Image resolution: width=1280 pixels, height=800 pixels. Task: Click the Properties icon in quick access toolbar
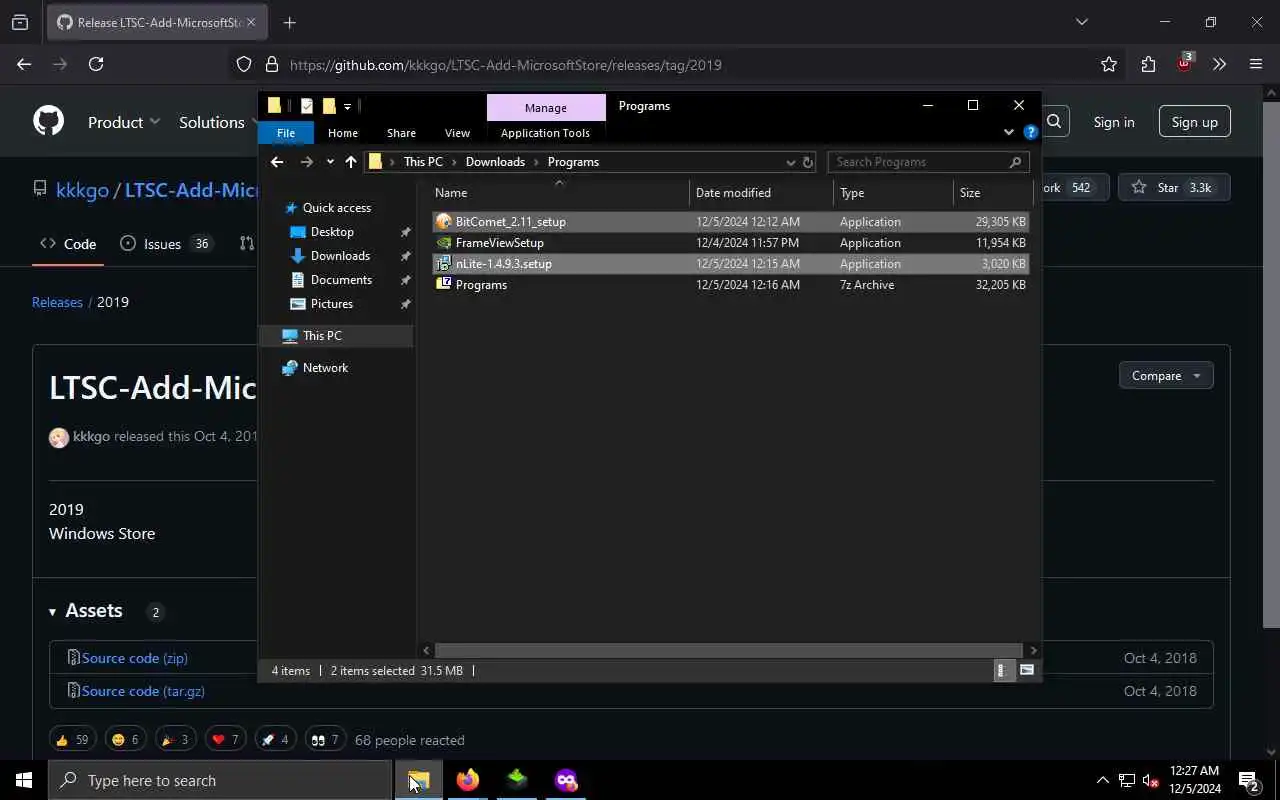[306, 106]
